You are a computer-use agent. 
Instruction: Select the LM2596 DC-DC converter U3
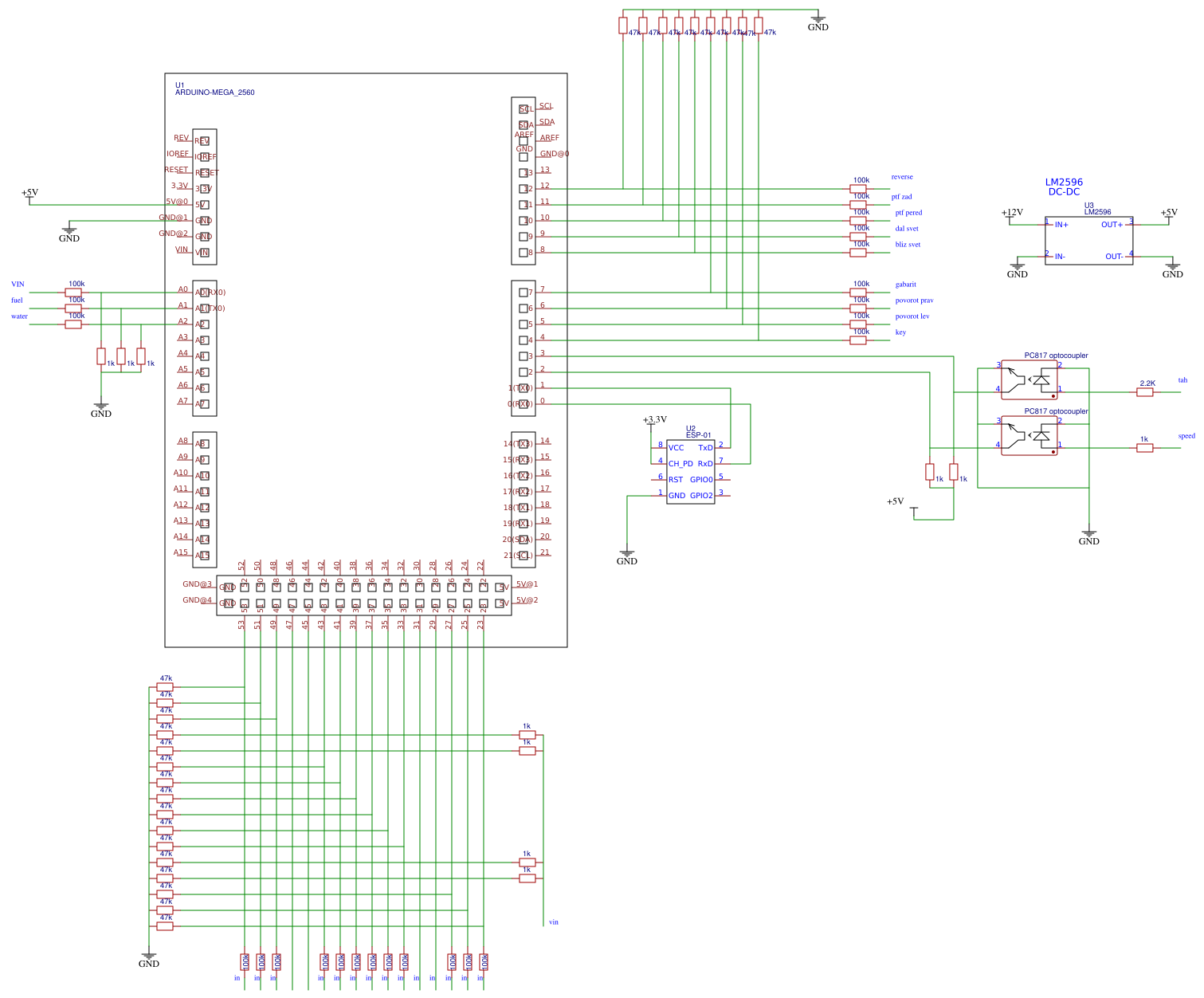point(1089,239)
